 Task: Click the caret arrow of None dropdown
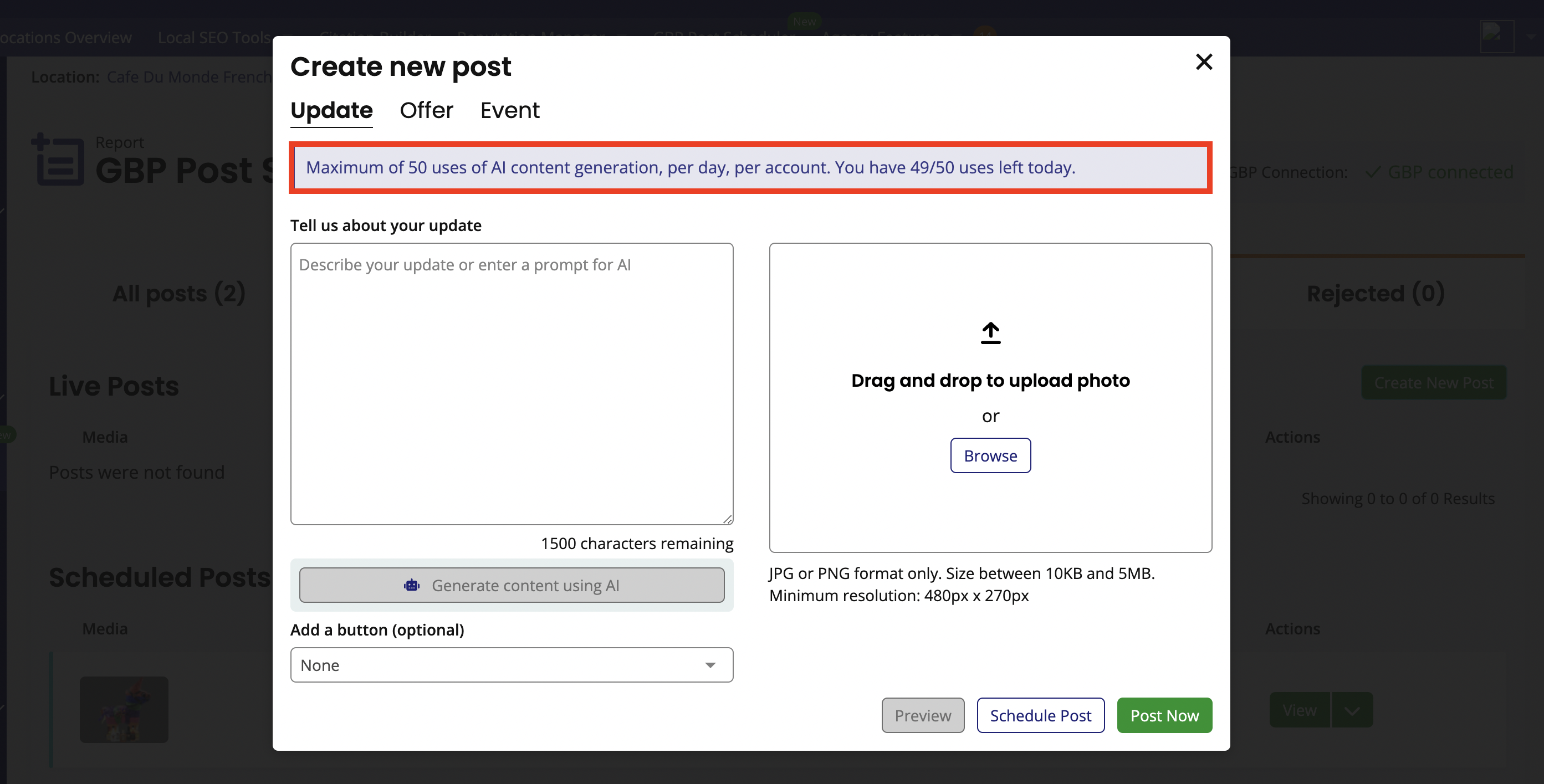click(710, 665)
